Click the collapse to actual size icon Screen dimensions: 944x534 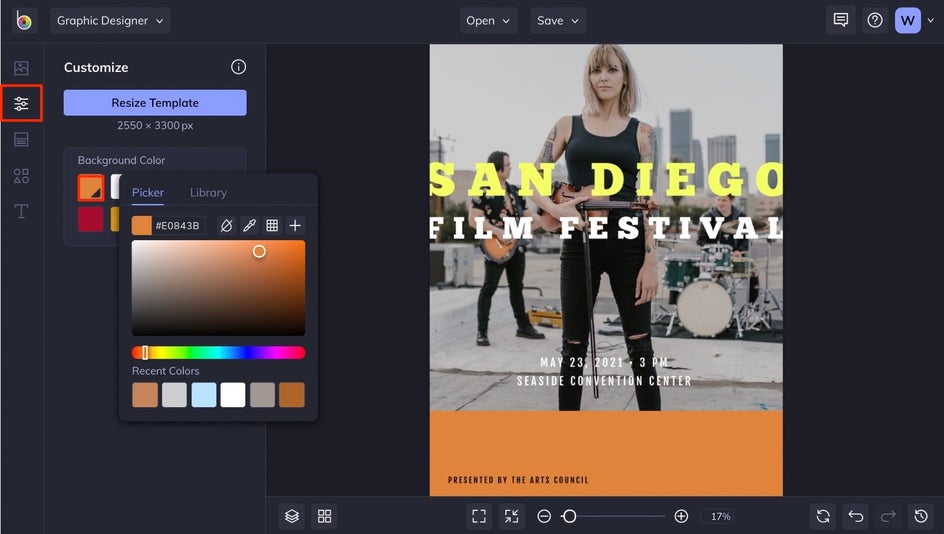point(511,516)
